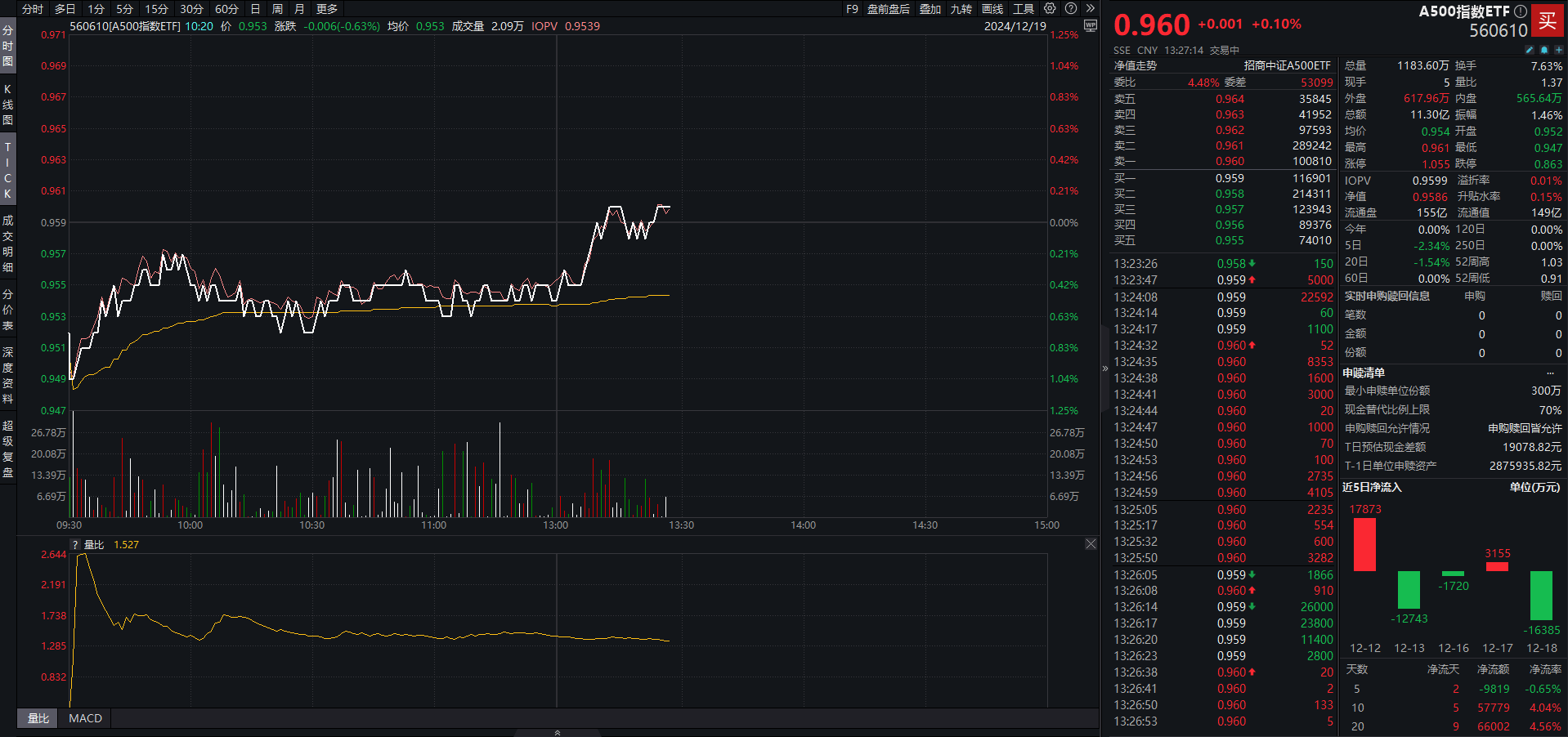Expand the 更多 period options

327,9
